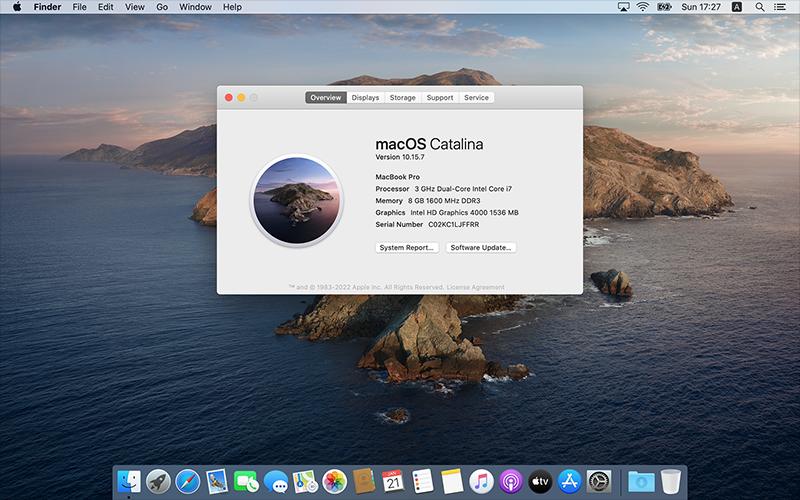The height and width of the screenshot is (500, 800).
Task: Open Photos pinwheel icon in dock
Action: click(335, 481)
